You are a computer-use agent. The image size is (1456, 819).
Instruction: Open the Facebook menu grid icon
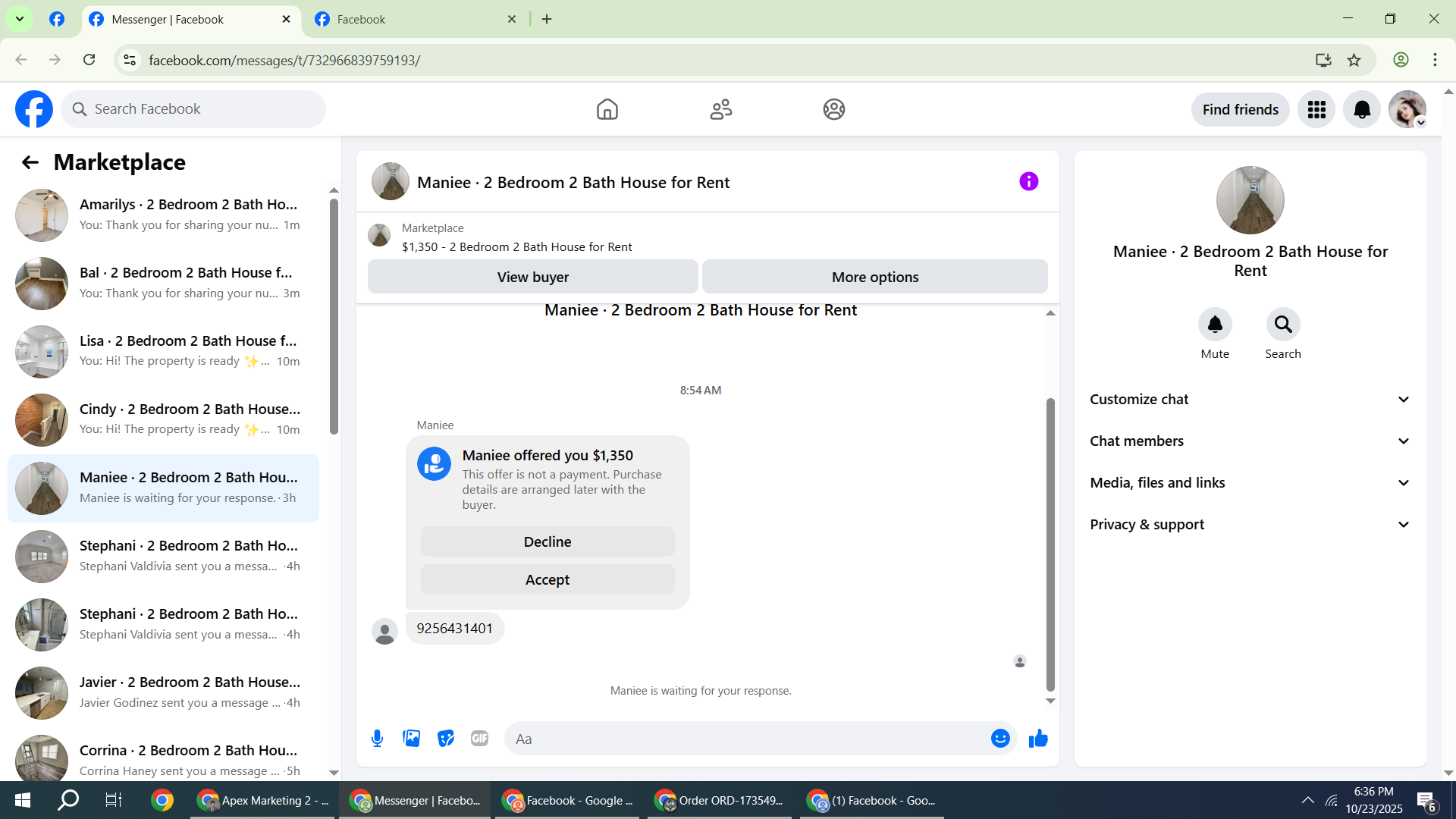click(x=1316, y=110)
